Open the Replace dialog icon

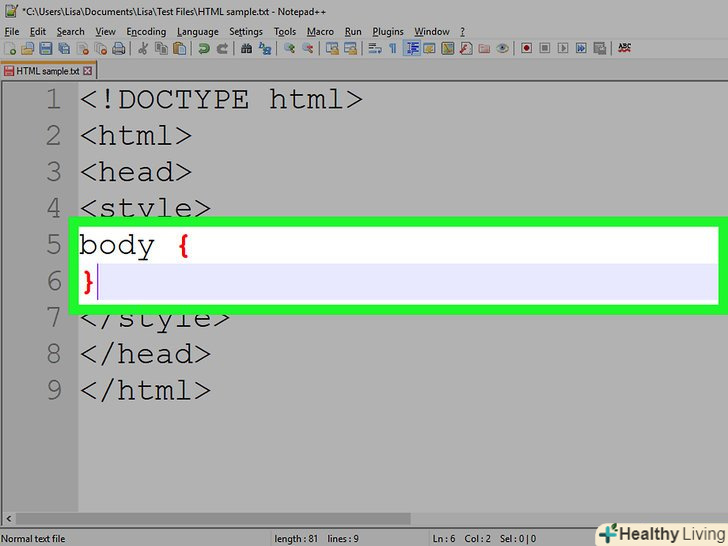(x=265, y=48)
